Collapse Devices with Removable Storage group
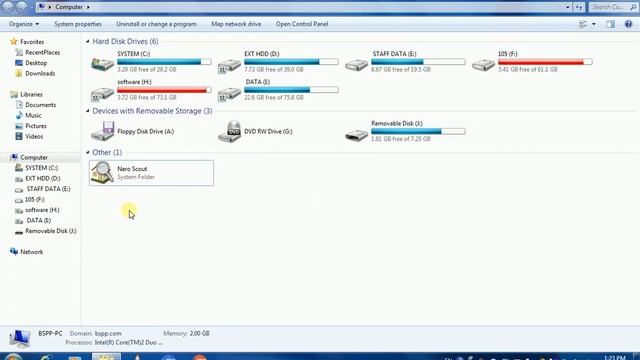Image resolution: width=640 pixels, height=360 pixels. pyautogui.click(x=88, y=111)
